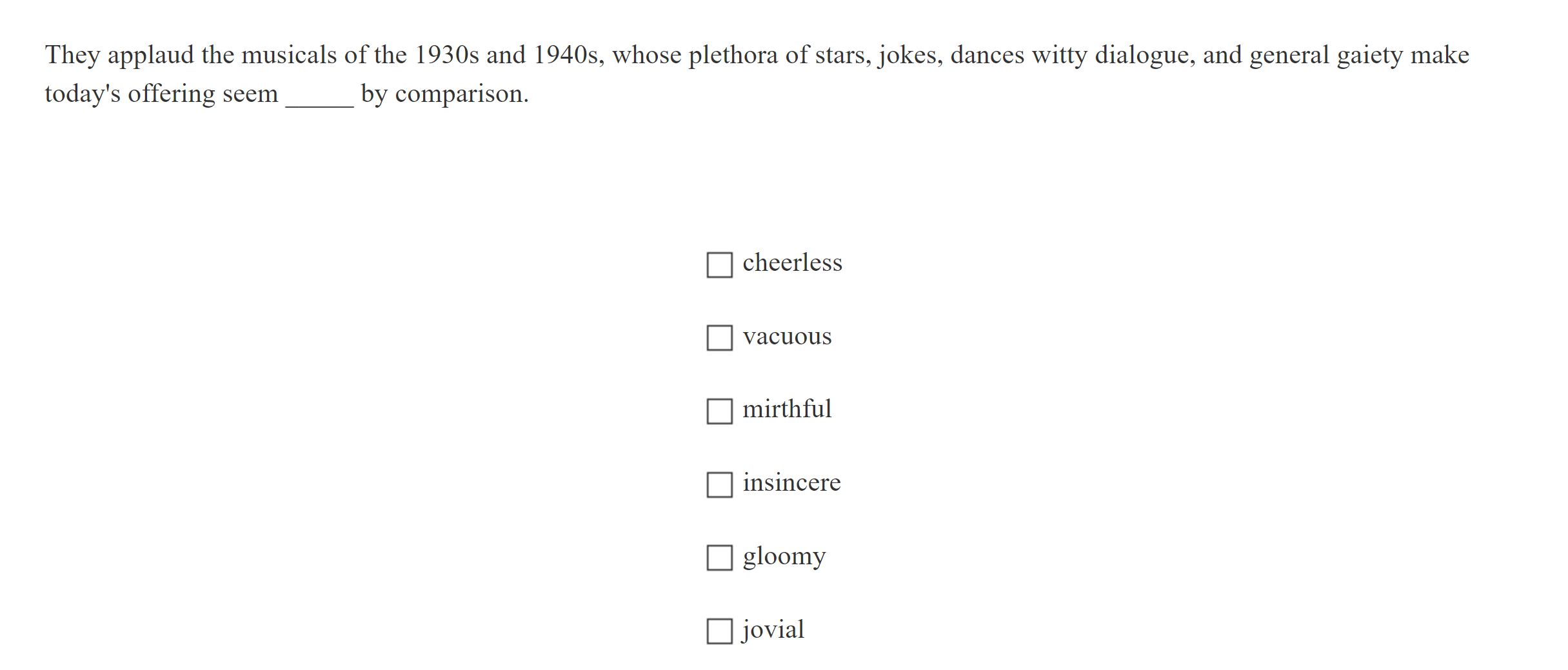Click the 'mirthful' answer text

tap(787, 409)
